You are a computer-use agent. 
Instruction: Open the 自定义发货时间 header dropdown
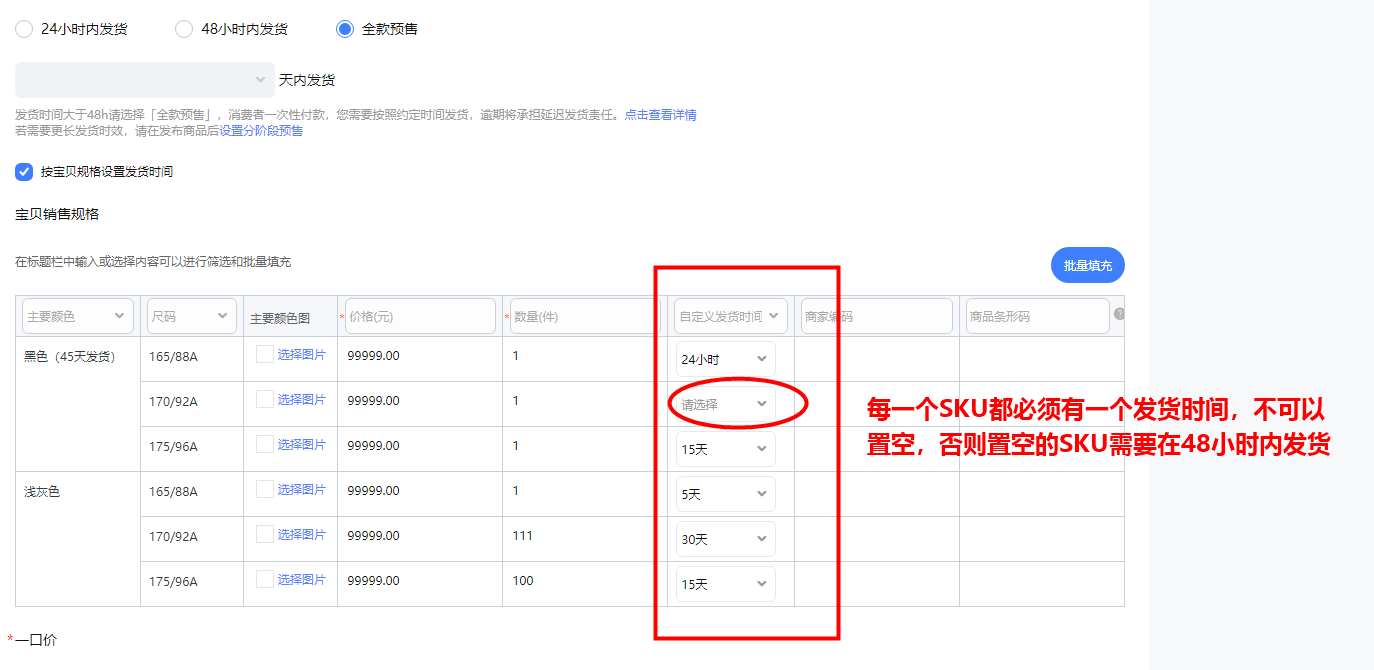click(731, 316)
